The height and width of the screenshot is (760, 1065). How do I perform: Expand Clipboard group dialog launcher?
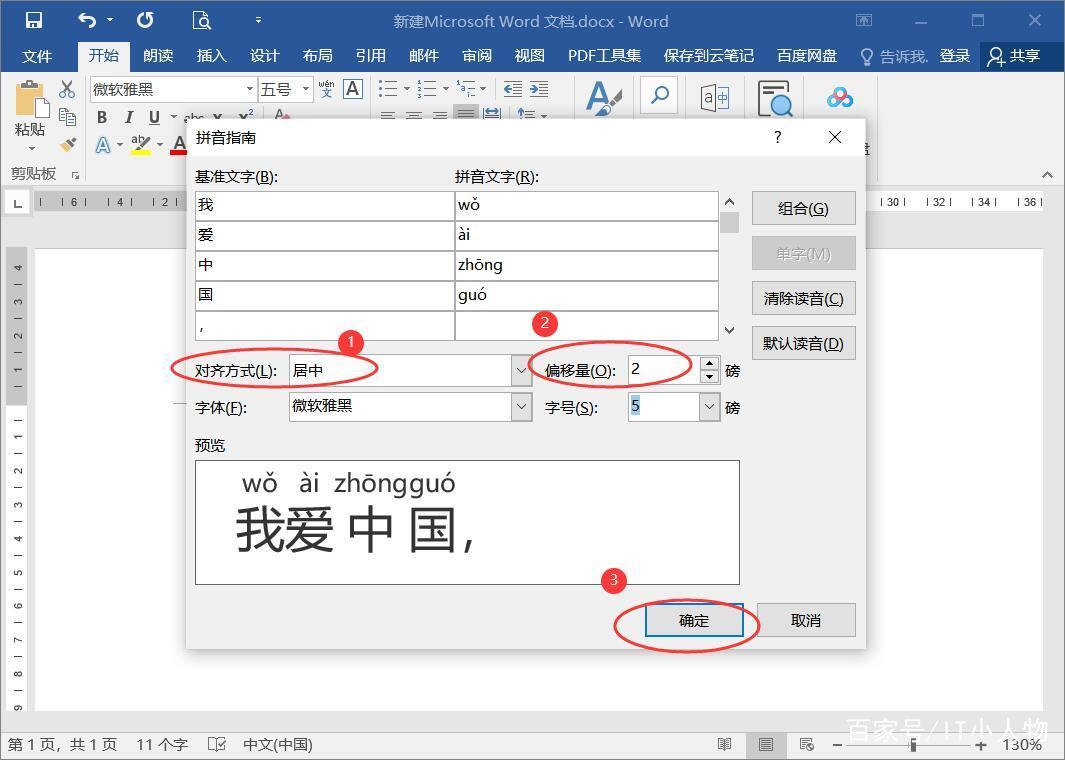tap(75, 175)
